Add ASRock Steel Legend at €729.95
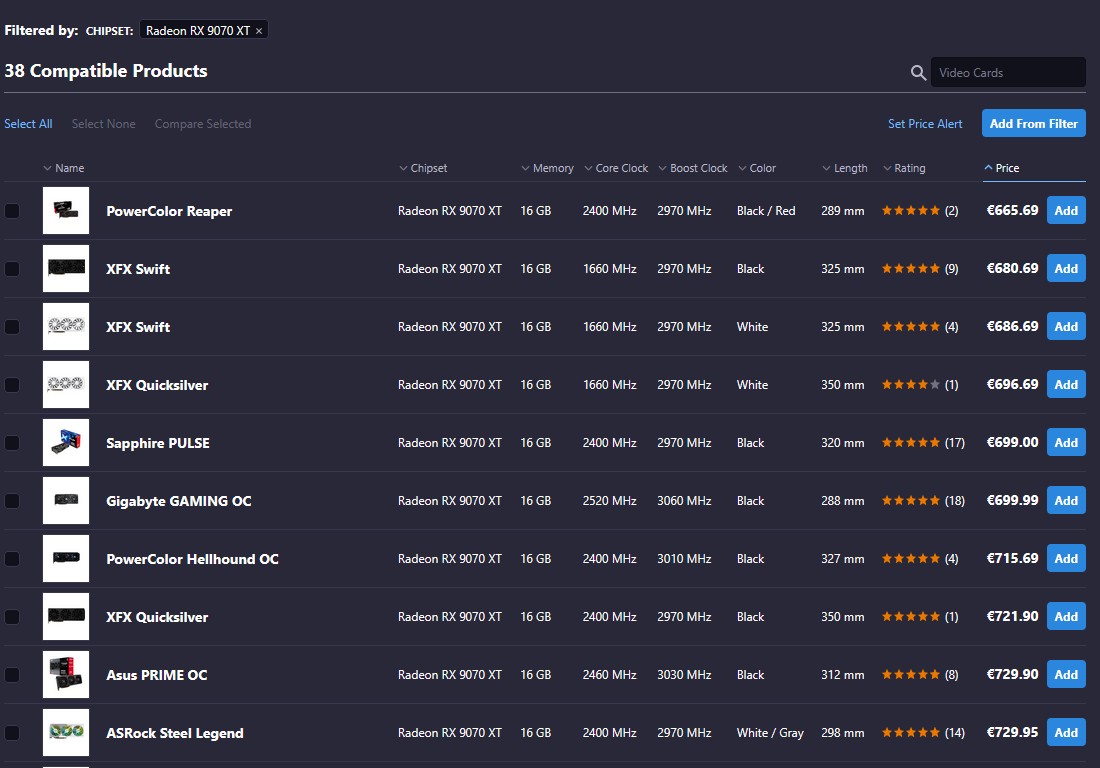 [1066, 733]
